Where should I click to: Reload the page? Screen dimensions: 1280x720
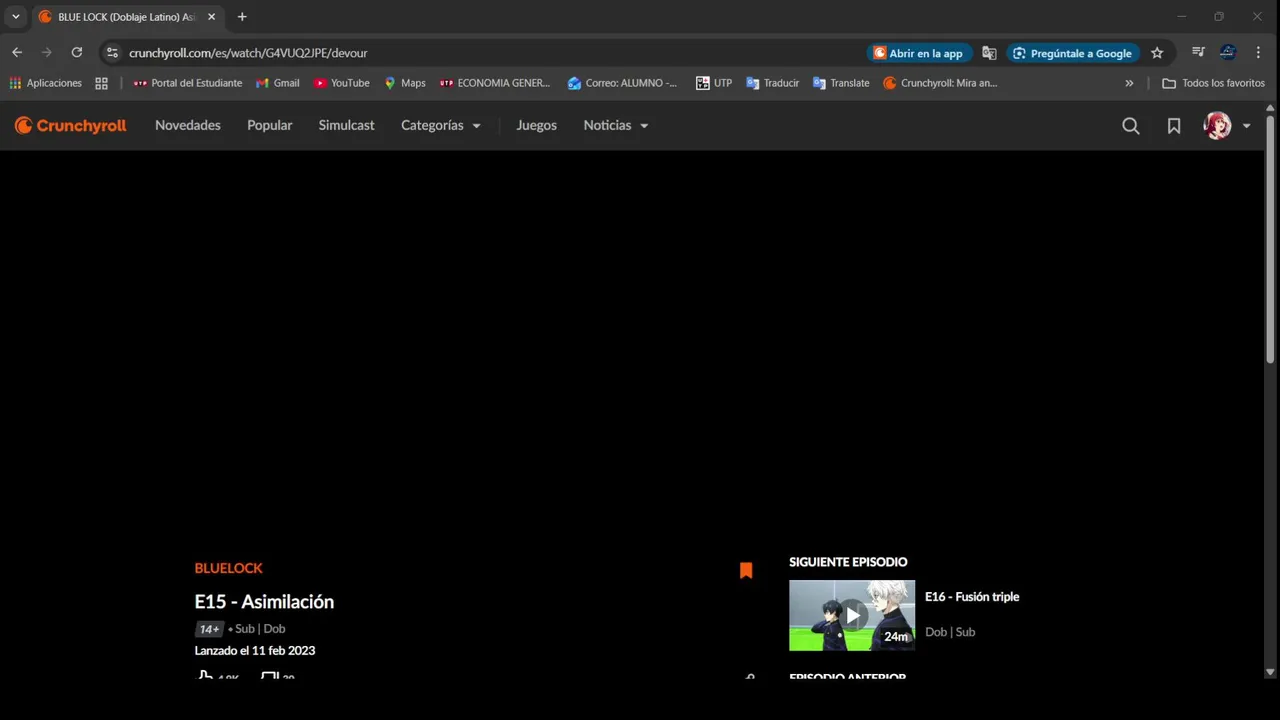pos(77,53)
